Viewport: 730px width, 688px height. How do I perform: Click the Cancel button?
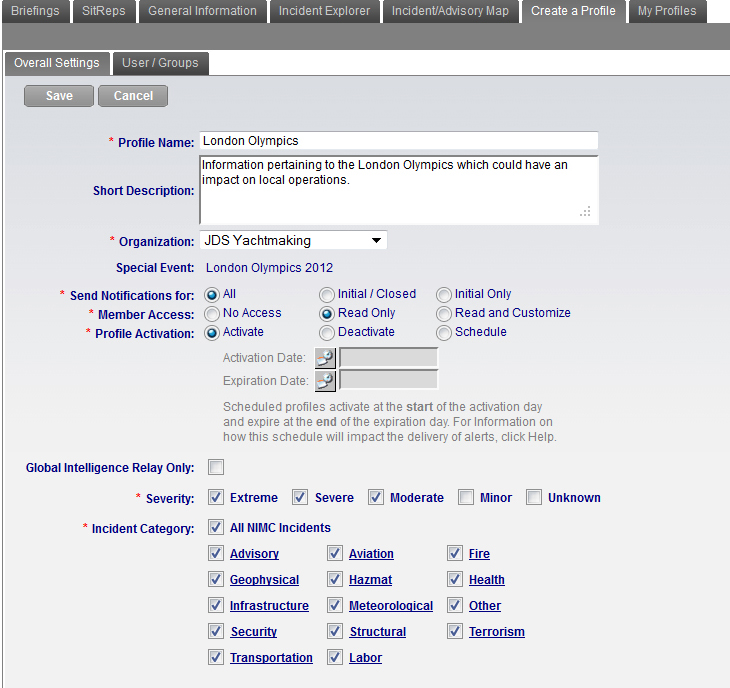click(133, 96)
